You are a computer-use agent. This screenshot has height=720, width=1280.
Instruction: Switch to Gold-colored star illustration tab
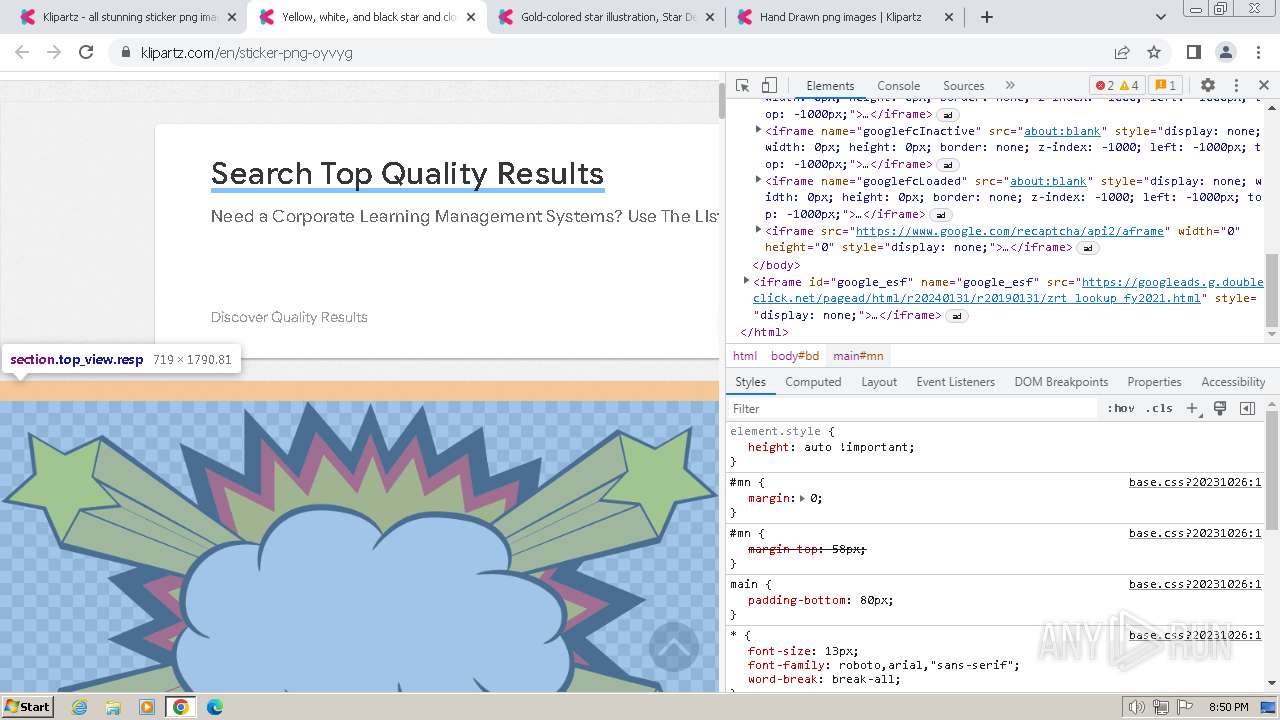point(607,17)
